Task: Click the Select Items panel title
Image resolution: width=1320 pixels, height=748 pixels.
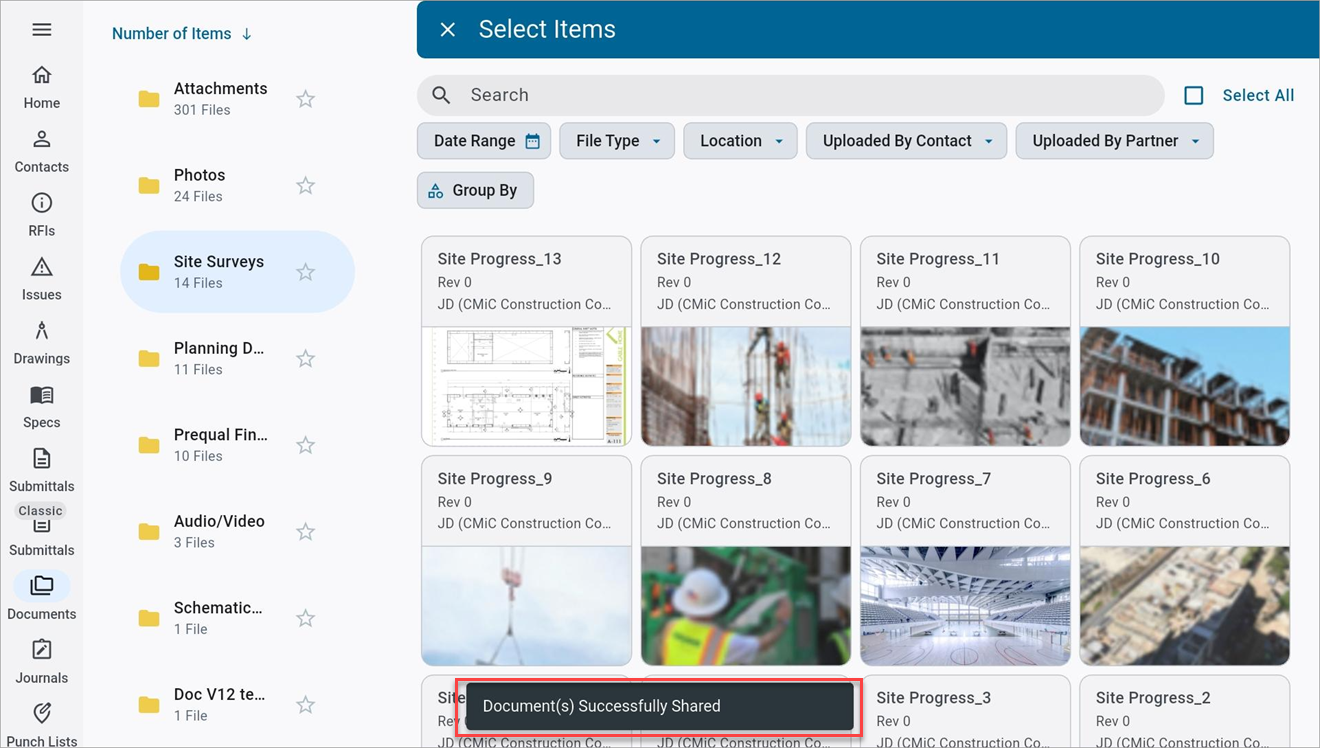Action: pyautogui.click(x=547, y=30)
